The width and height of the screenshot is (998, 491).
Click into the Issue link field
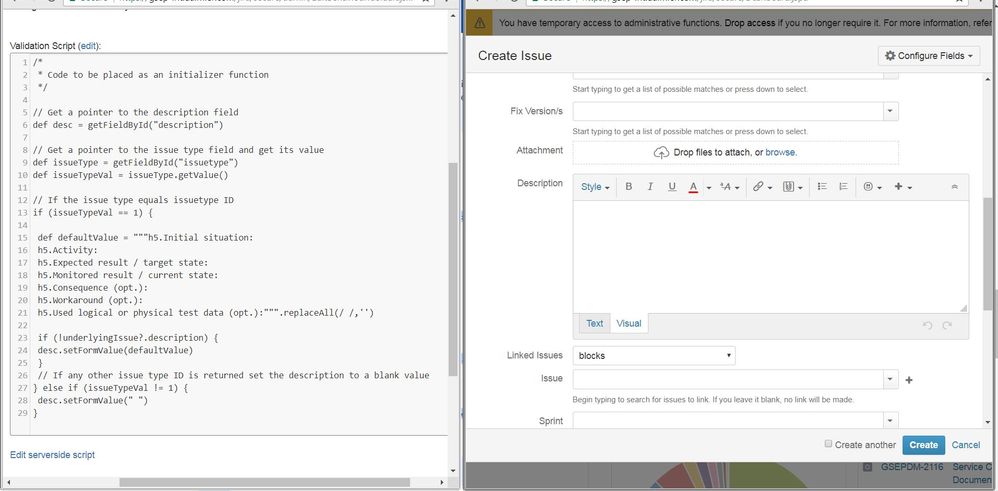pyautogui.click(x=727, y=379)
